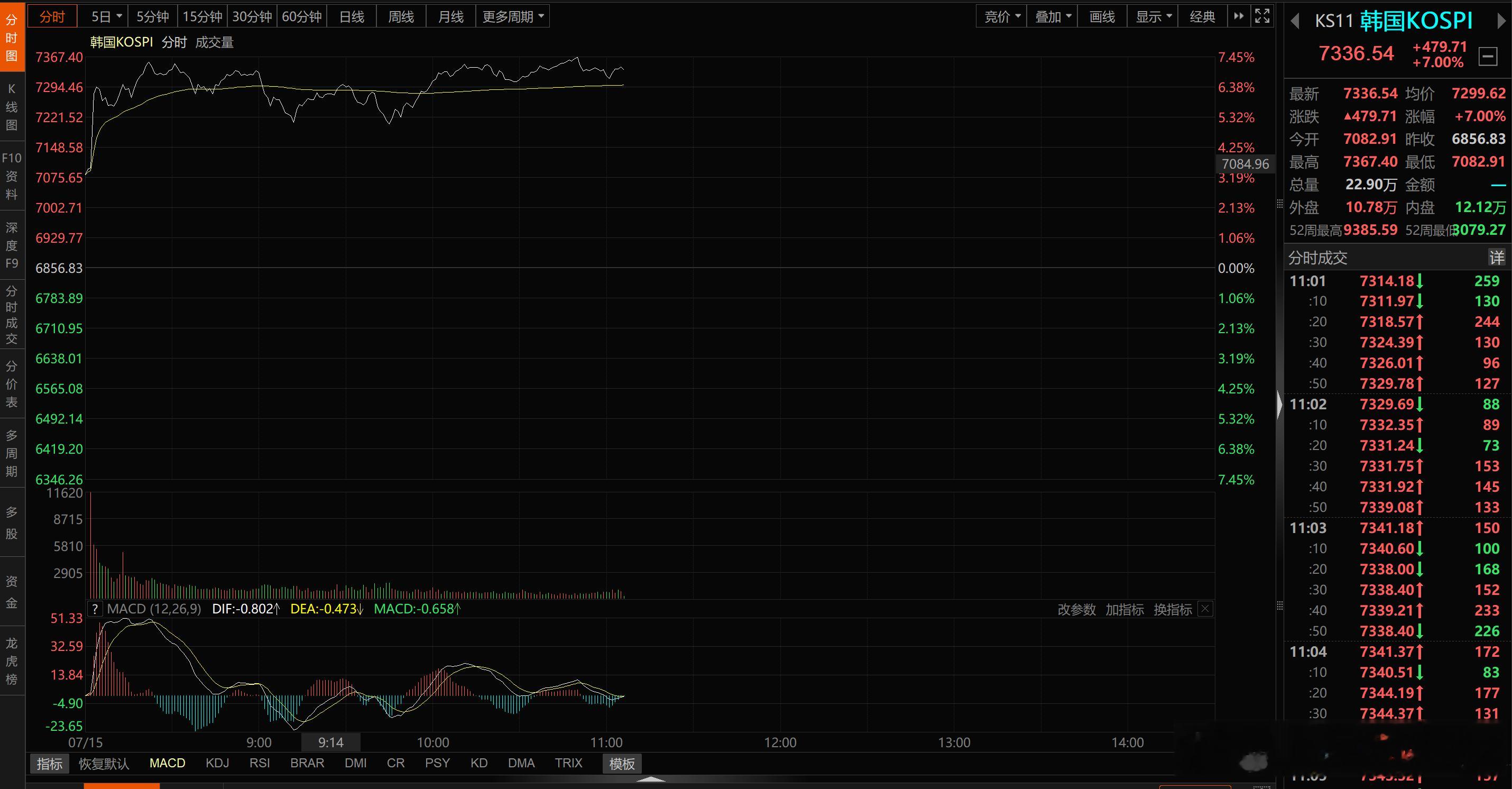Collapse the right panel with the splitter arrow
This screenshot has width=1512, height=789.
point(1279,404)
